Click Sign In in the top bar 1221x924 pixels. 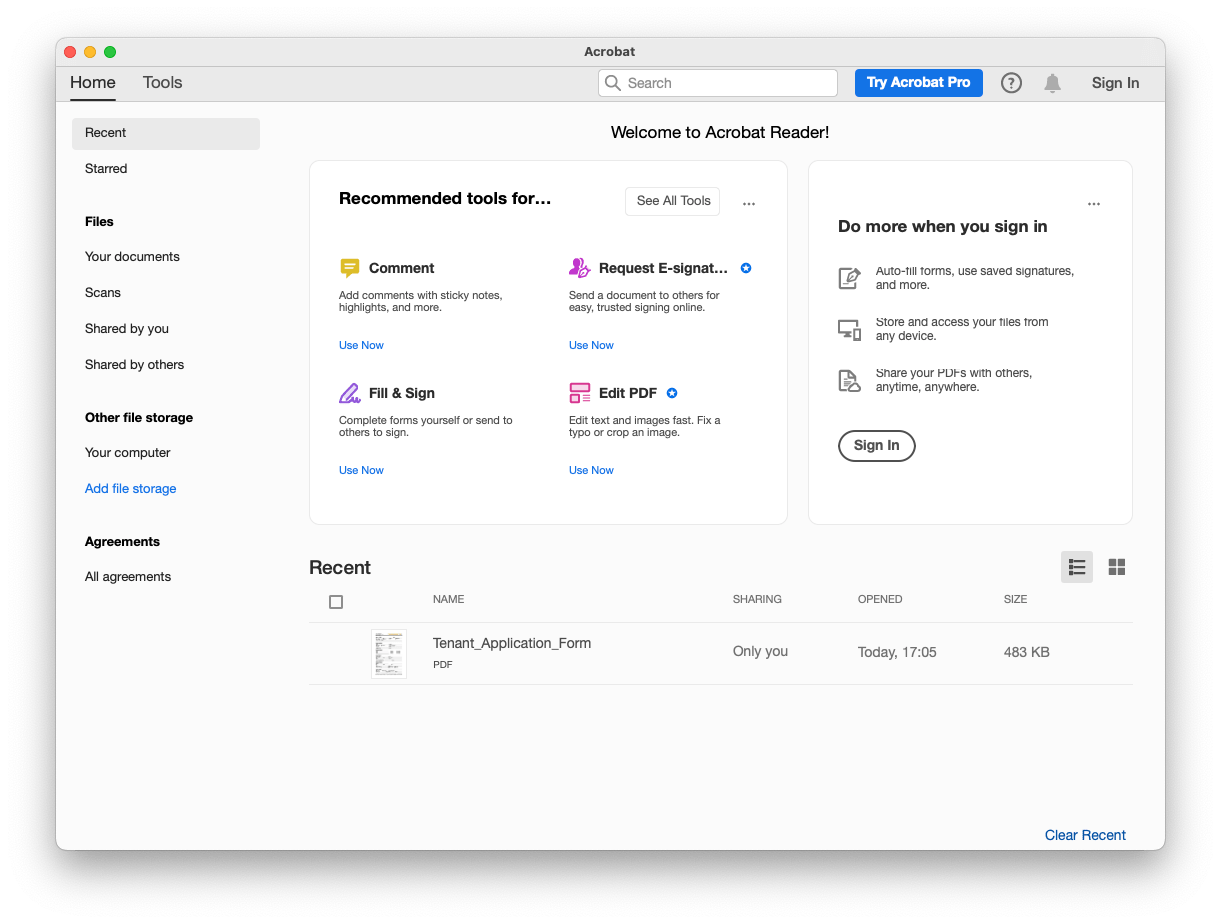(1115, 83)
